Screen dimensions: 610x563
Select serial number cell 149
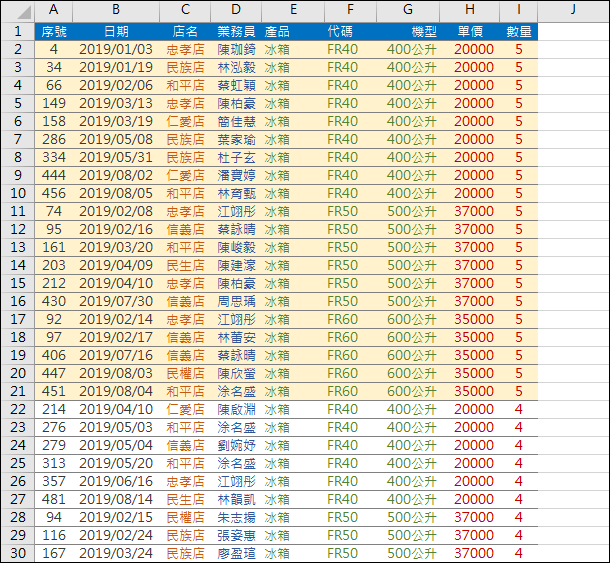point(54,103)
